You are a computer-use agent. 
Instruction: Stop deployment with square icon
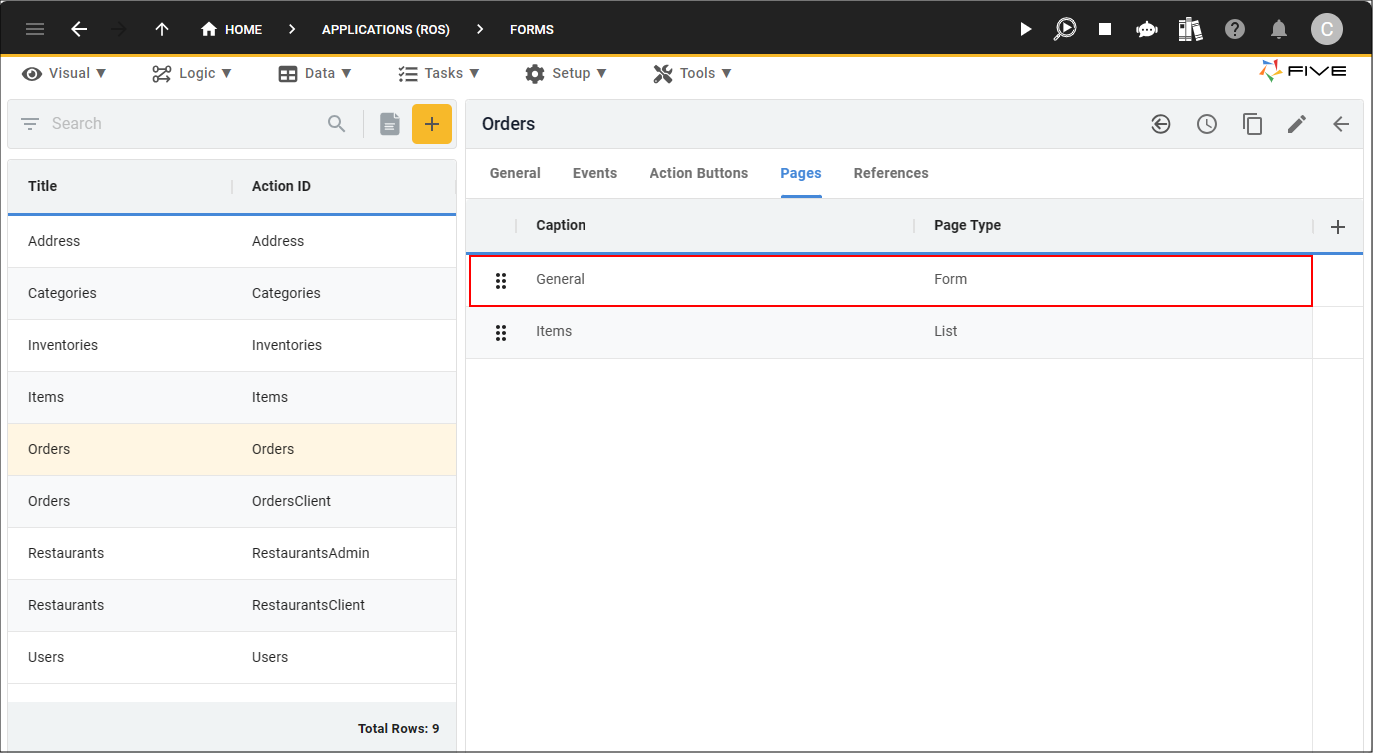tap(1105, 29)
